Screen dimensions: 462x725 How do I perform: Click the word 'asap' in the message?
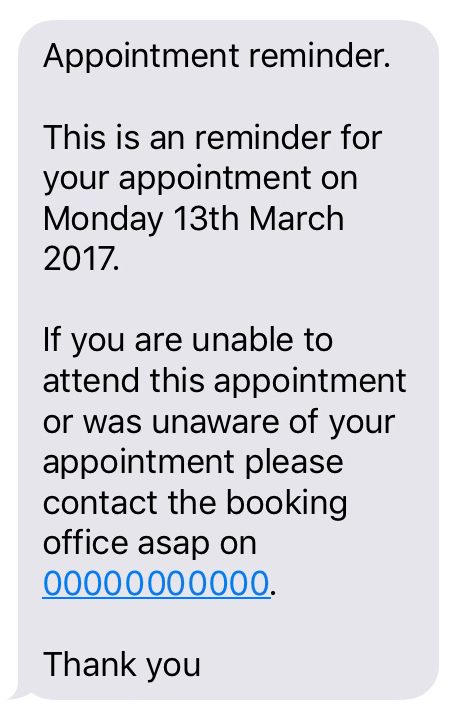[x=173, y=546]
